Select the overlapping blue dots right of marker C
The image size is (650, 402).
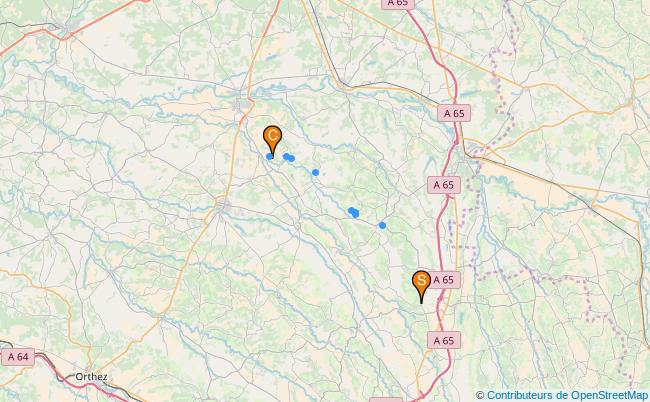[x=289, y=157]
